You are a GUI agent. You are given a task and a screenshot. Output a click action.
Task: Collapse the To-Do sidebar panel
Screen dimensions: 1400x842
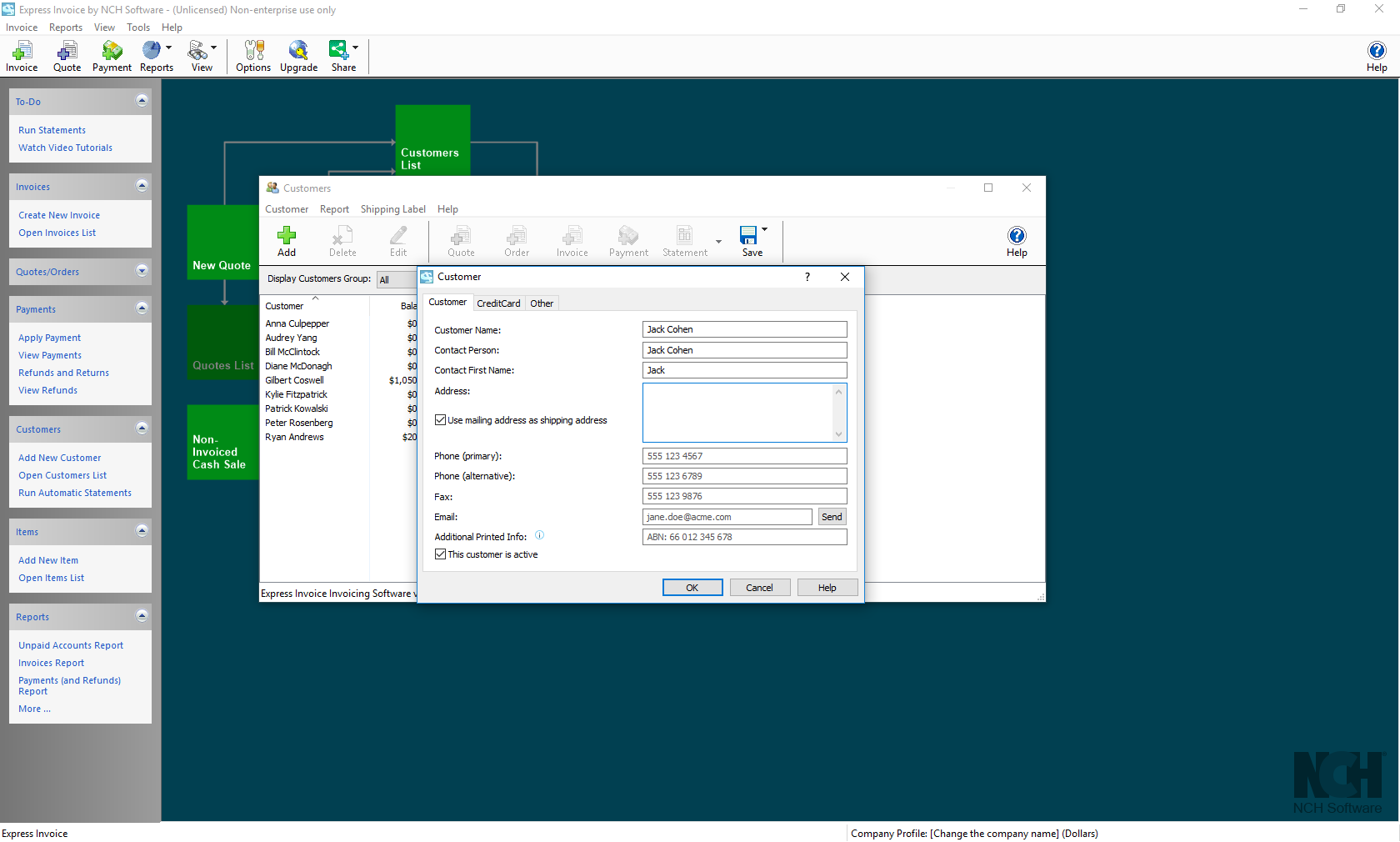pos(142,101)
